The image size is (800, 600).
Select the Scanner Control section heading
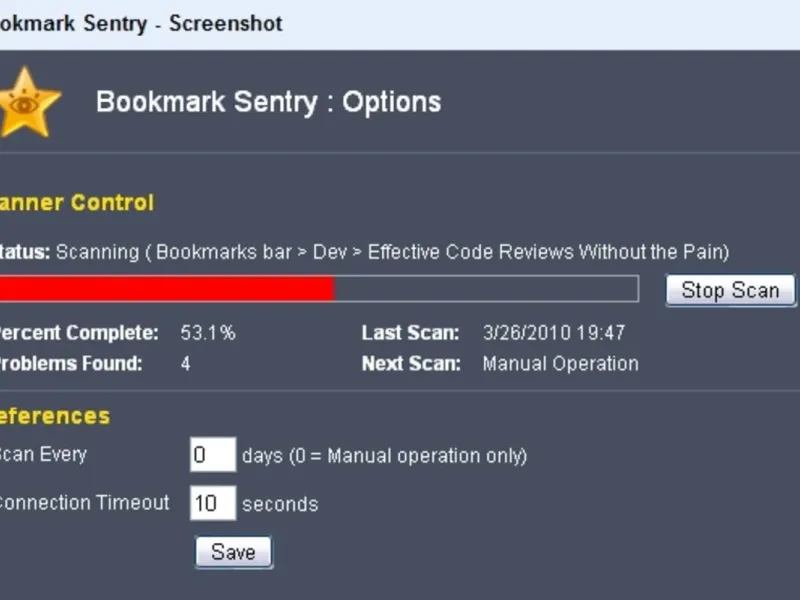pos(77,203)
